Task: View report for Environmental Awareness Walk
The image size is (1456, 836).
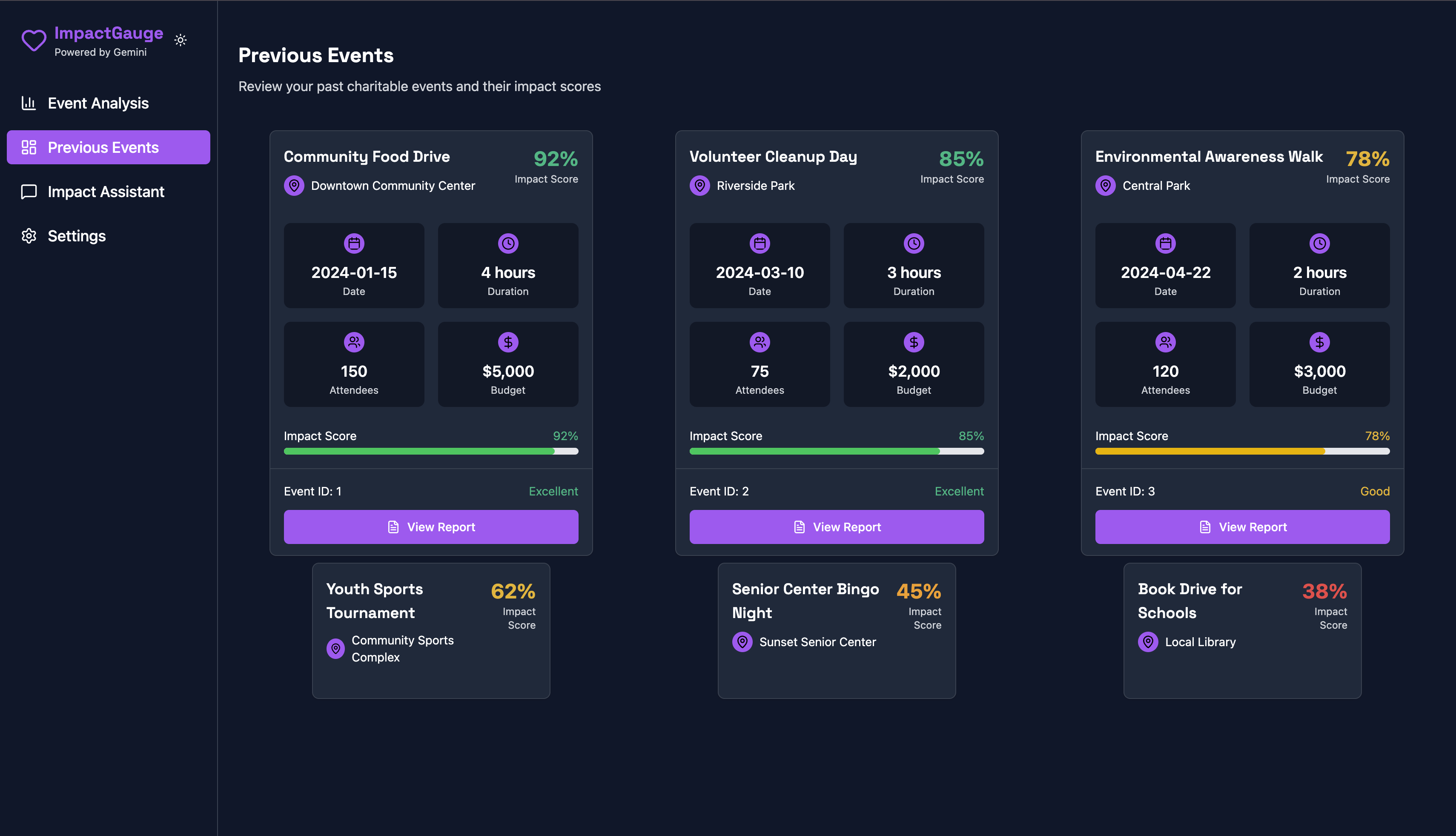Action: tap(1242, 527)
